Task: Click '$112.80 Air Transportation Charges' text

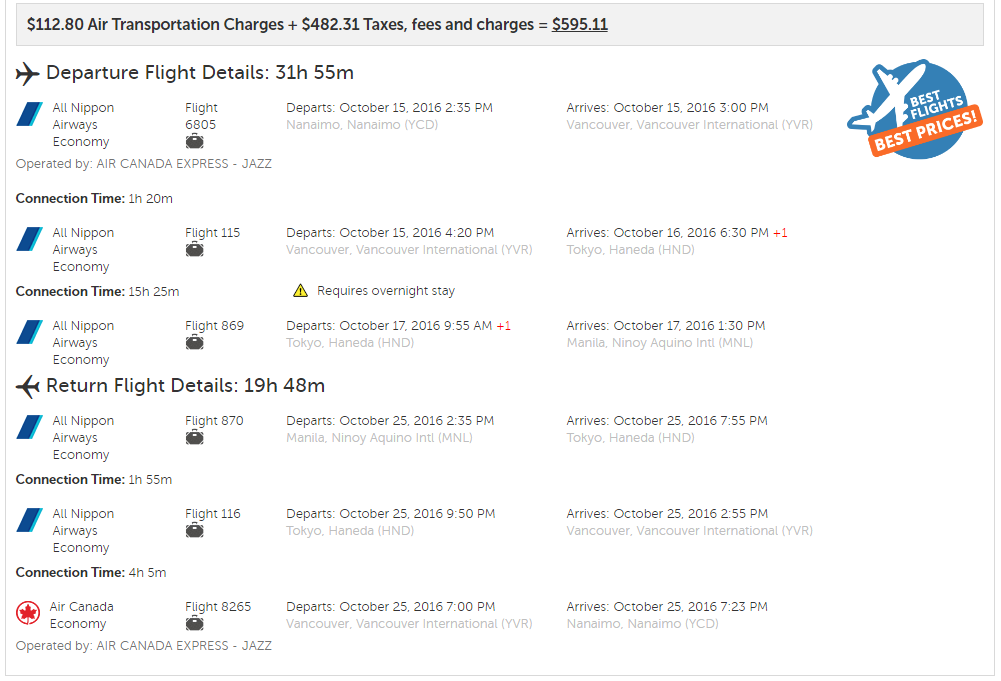Action: click(155, 24)
